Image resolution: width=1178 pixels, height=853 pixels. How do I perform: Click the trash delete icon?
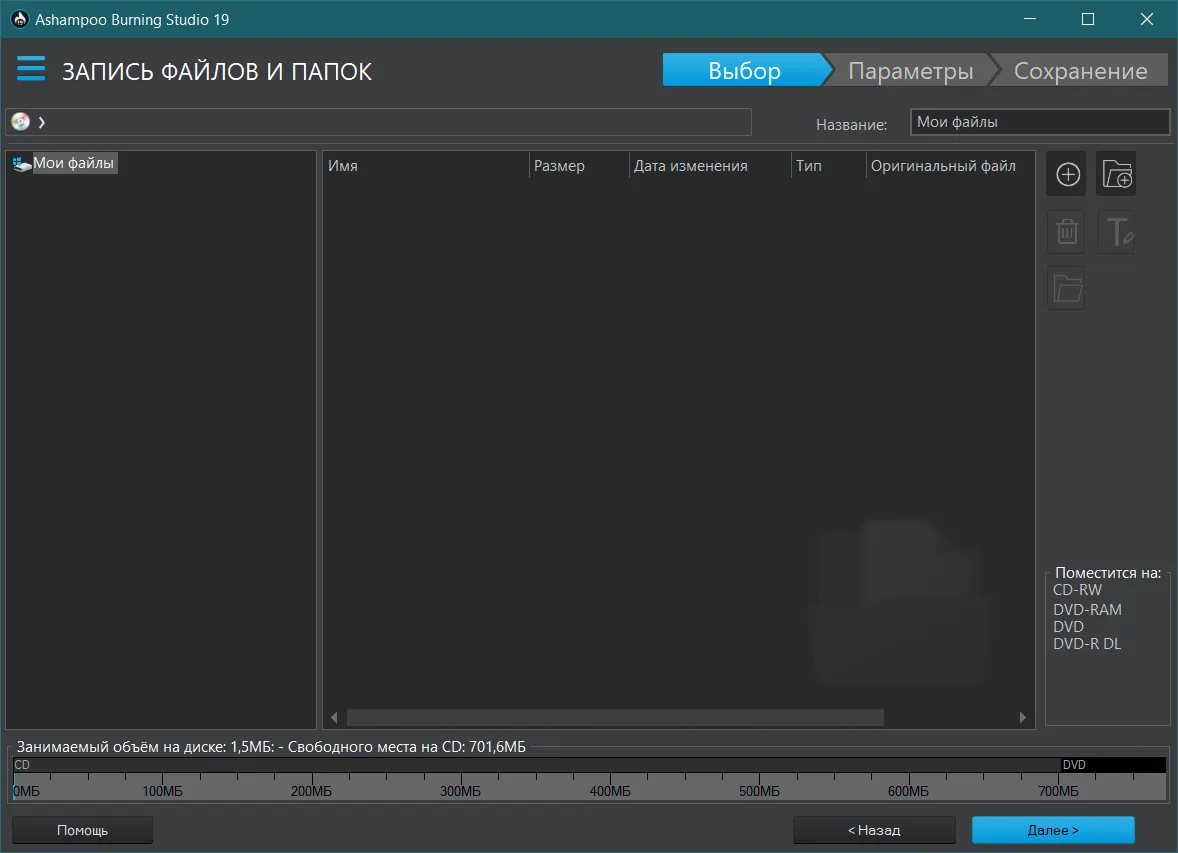click(x=1067, y=231)
